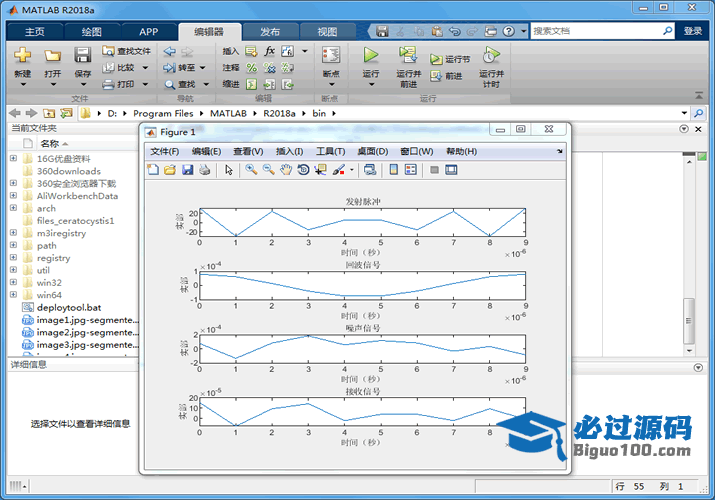Expand the 360安全浏览器下载 folder
The width and height of the screenshot is (715, 500).
click(13, 183)
